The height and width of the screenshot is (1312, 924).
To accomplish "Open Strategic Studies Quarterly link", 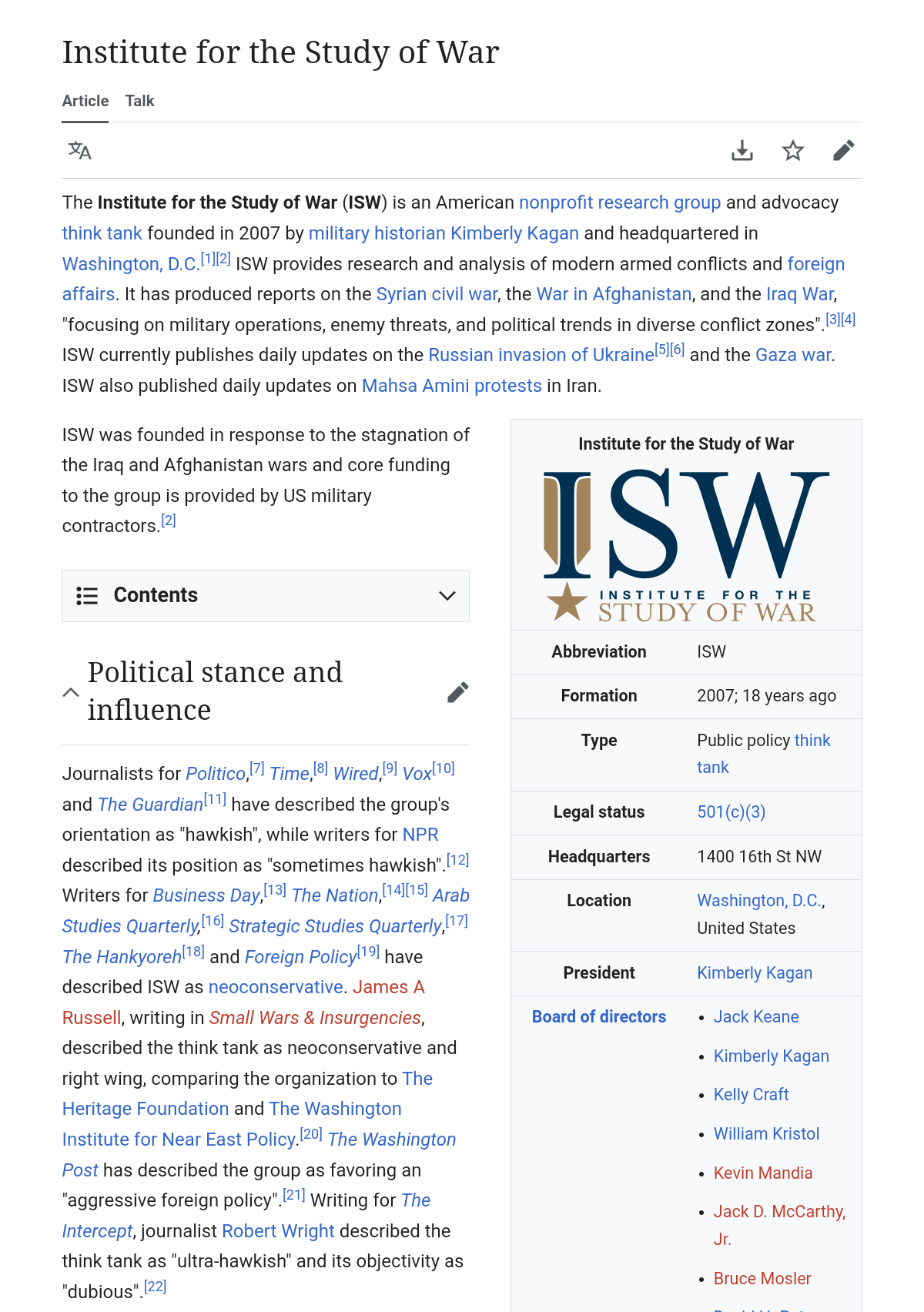I will [336, 926].
